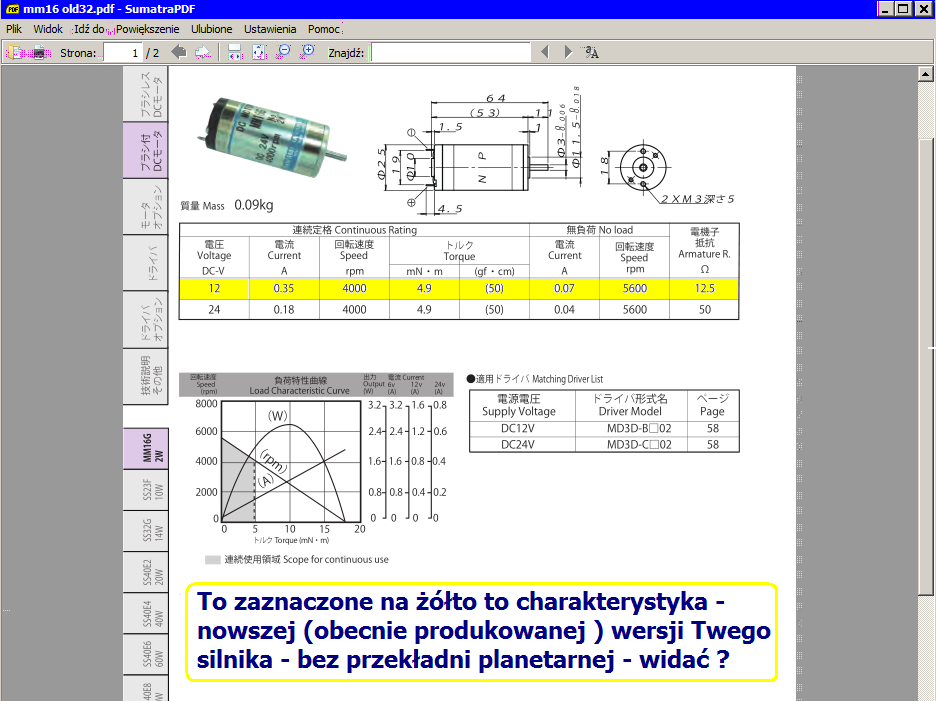Click driver model MD3D-C□02
The width and height of the screenshot is (936, 701).
pyautogui.click(x=639, y=444)
